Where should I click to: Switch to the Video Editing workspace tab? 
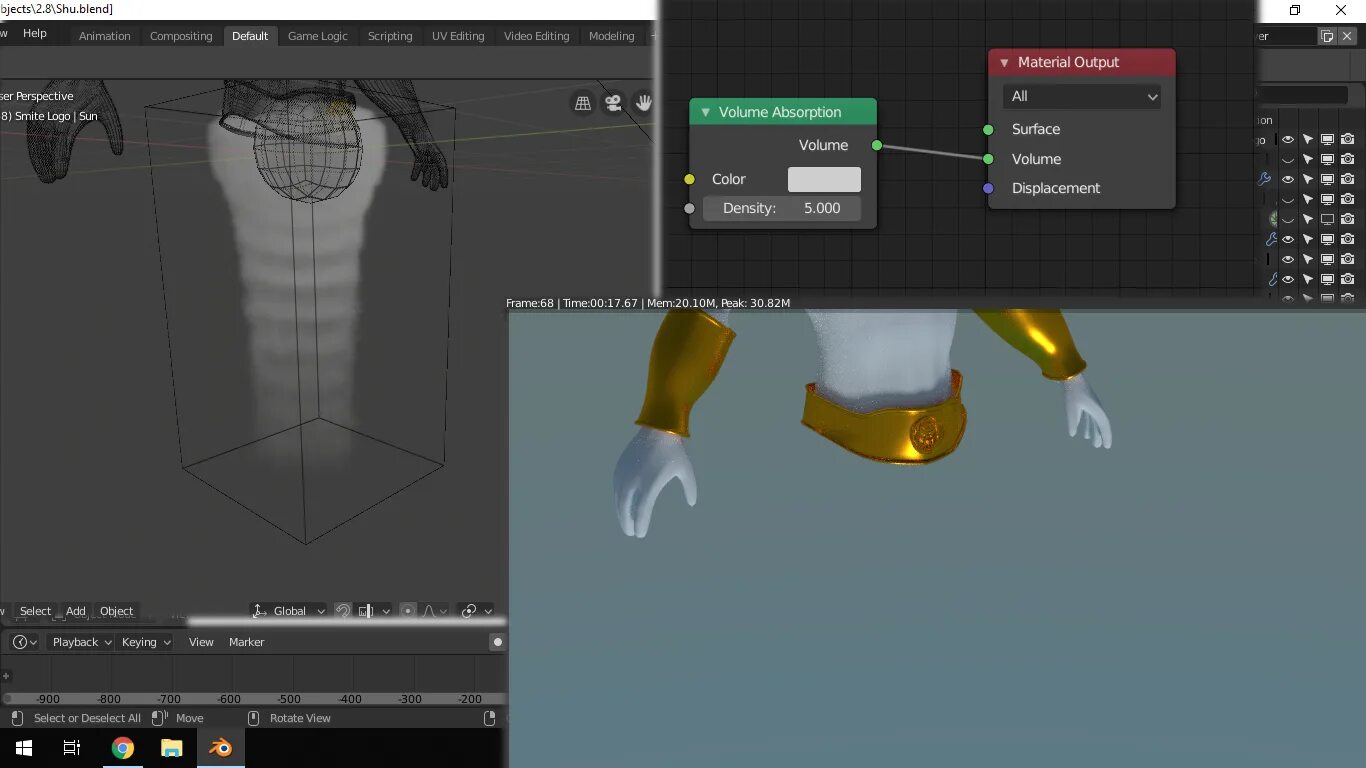[x=536, y=36]
